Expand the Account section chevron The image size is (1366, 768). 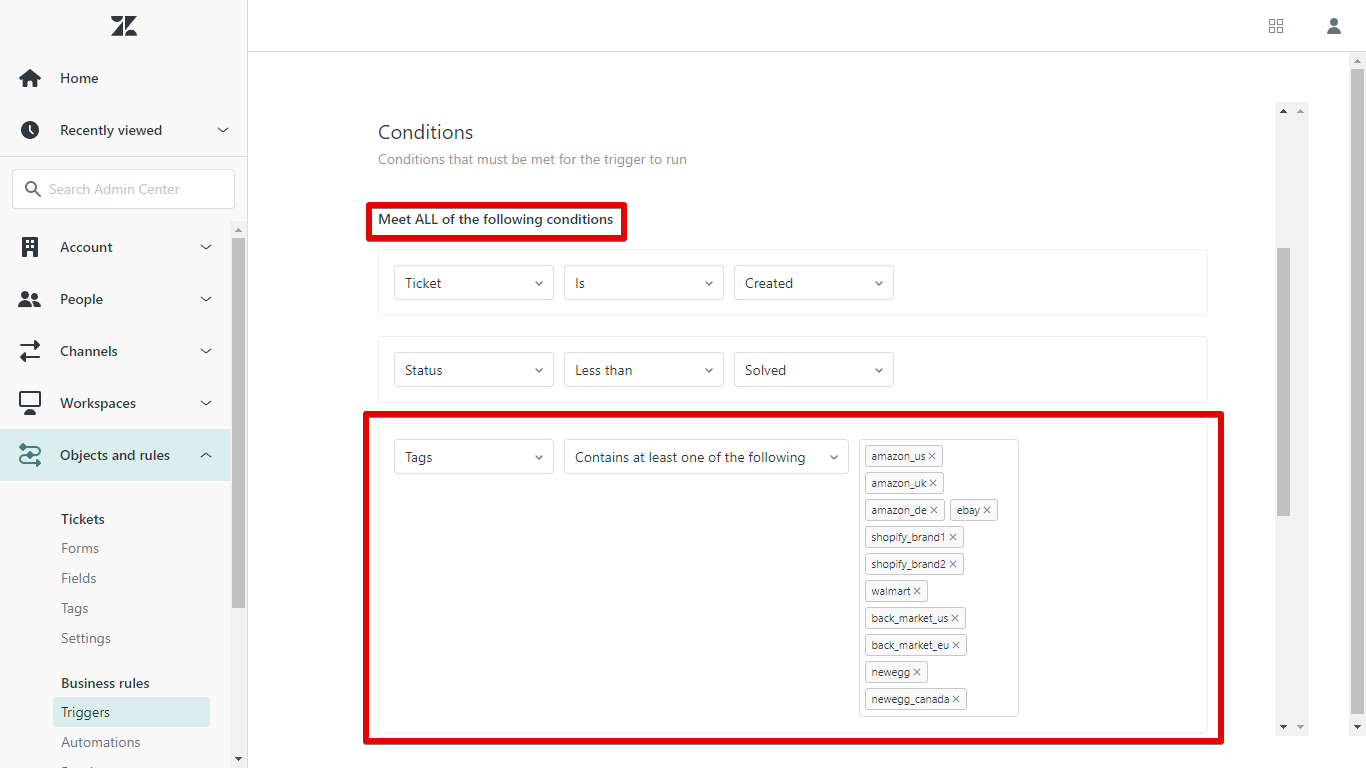pos(206,247)
